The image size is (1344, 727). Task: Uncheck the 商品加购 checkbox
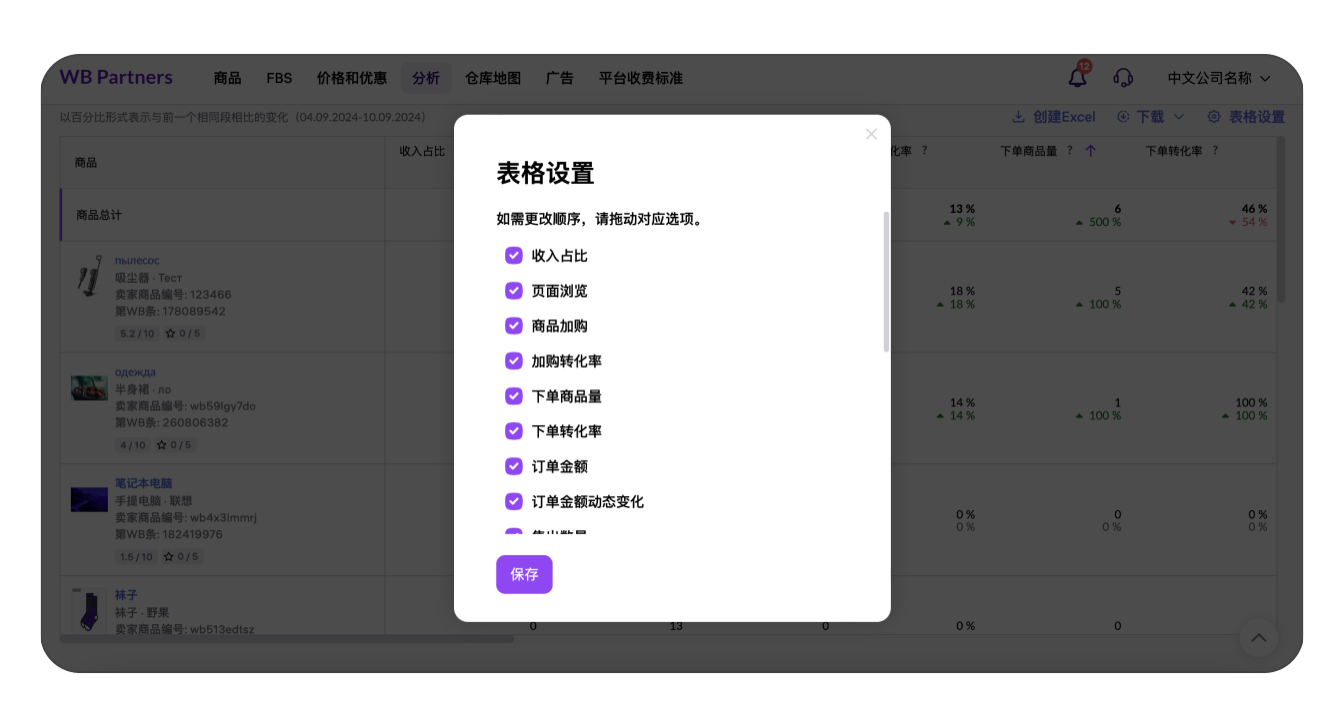pos(514,326)
